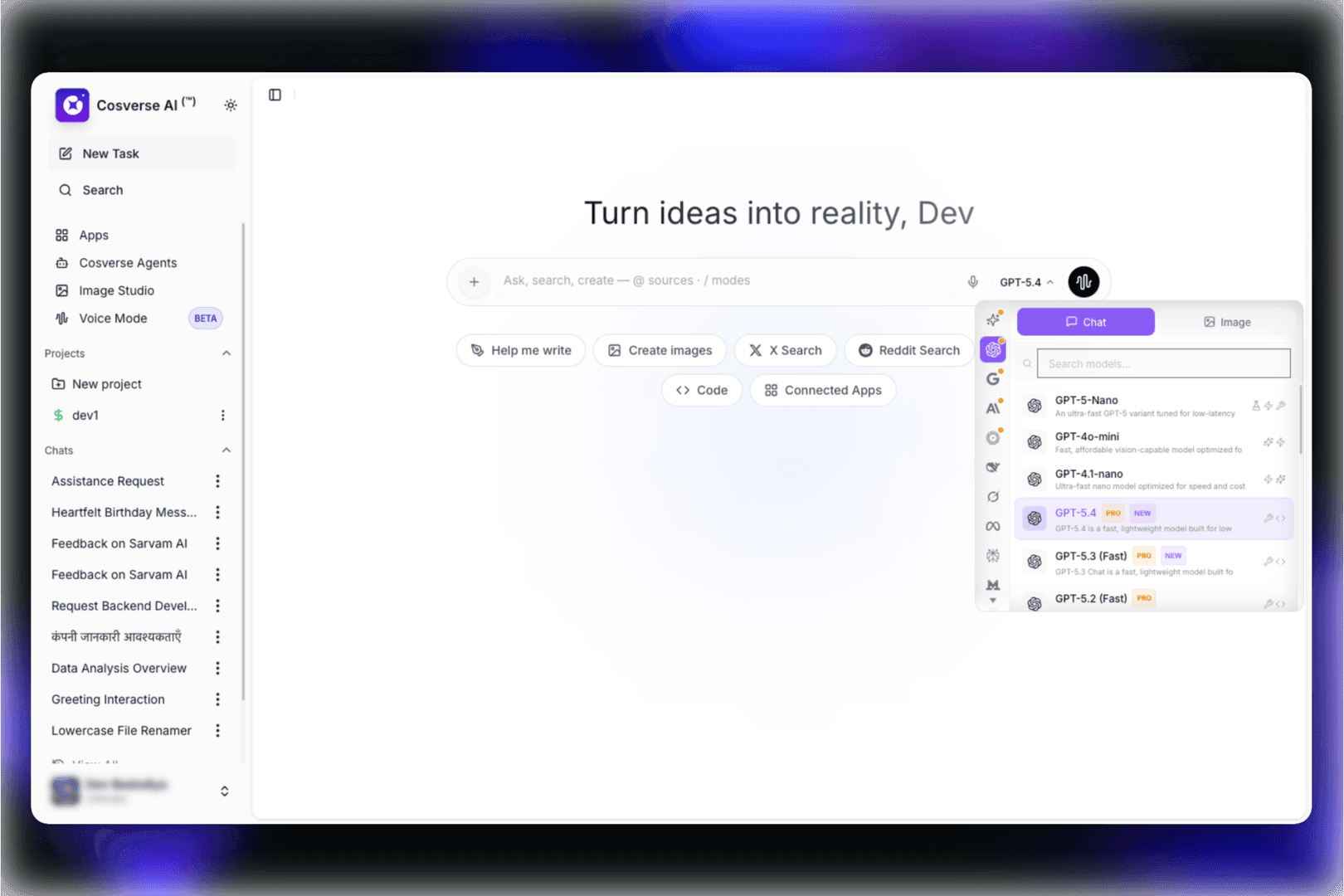Choose the DeepSeek whale provider icon
The height and width of the screenshot is (896, 1344).
[993, 467]
